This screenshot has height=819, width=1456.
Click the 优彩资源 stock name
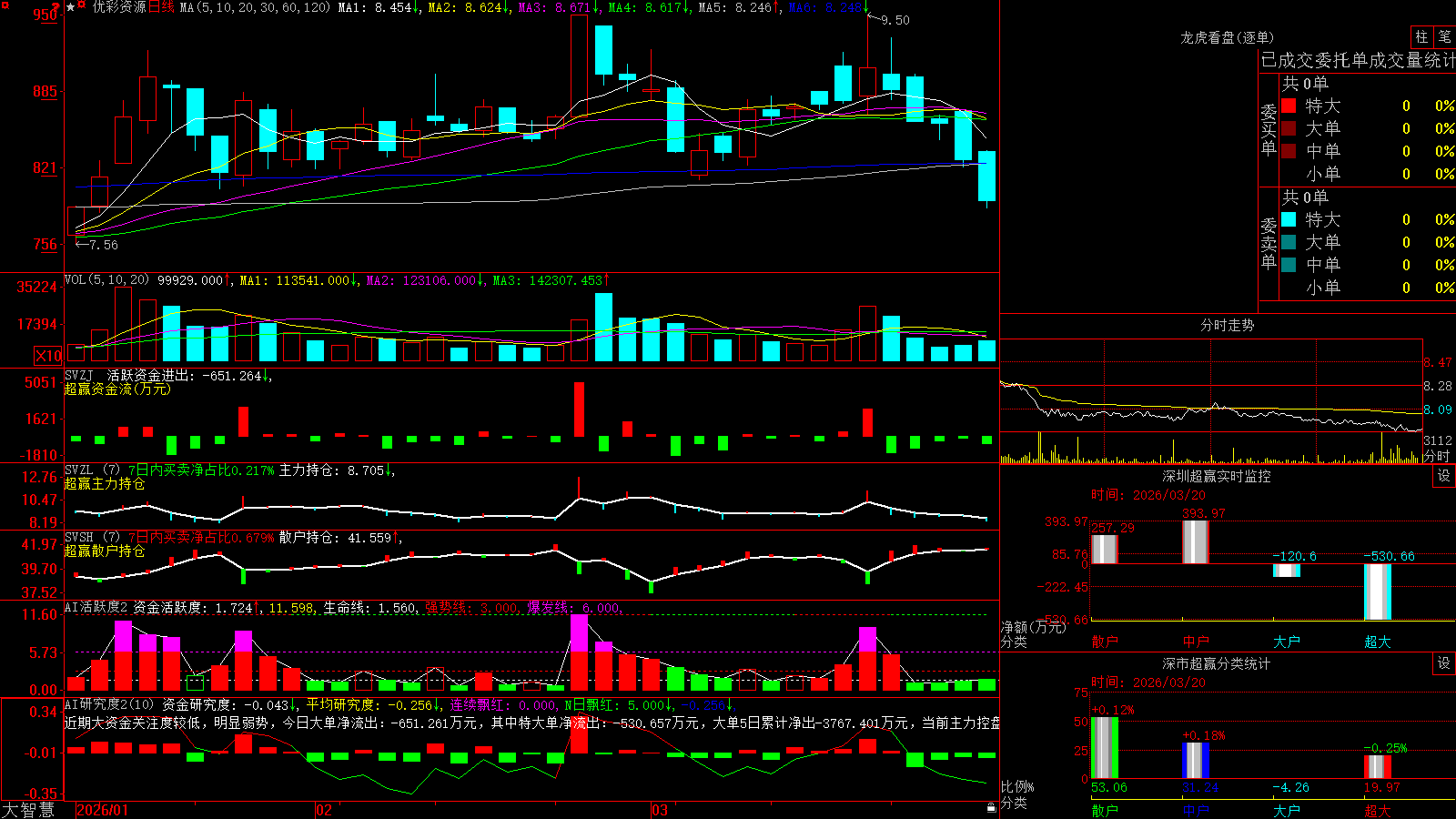click(119, 7)
